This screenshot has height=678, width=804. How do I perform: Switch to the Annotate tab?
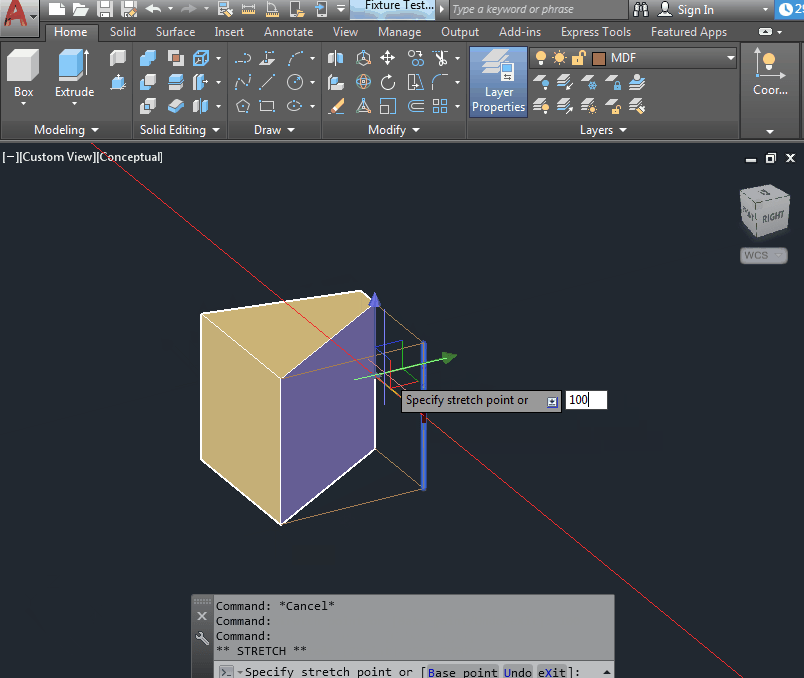[289, 32]
